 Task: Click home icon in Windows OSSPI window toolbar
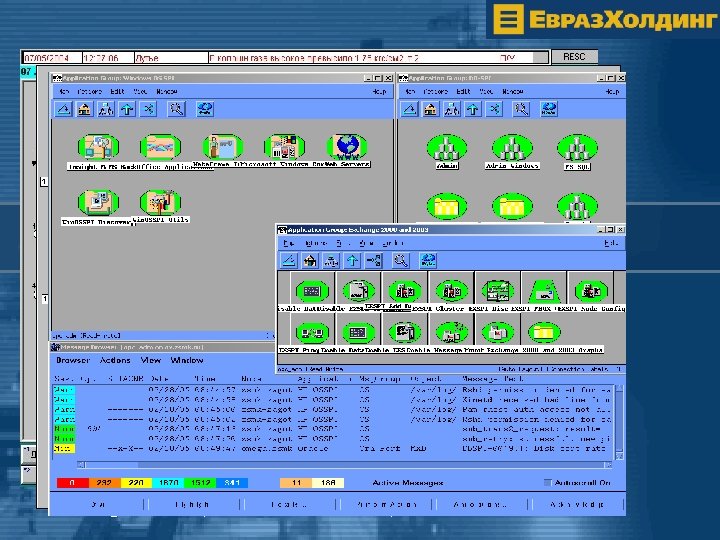coord(84,109)
